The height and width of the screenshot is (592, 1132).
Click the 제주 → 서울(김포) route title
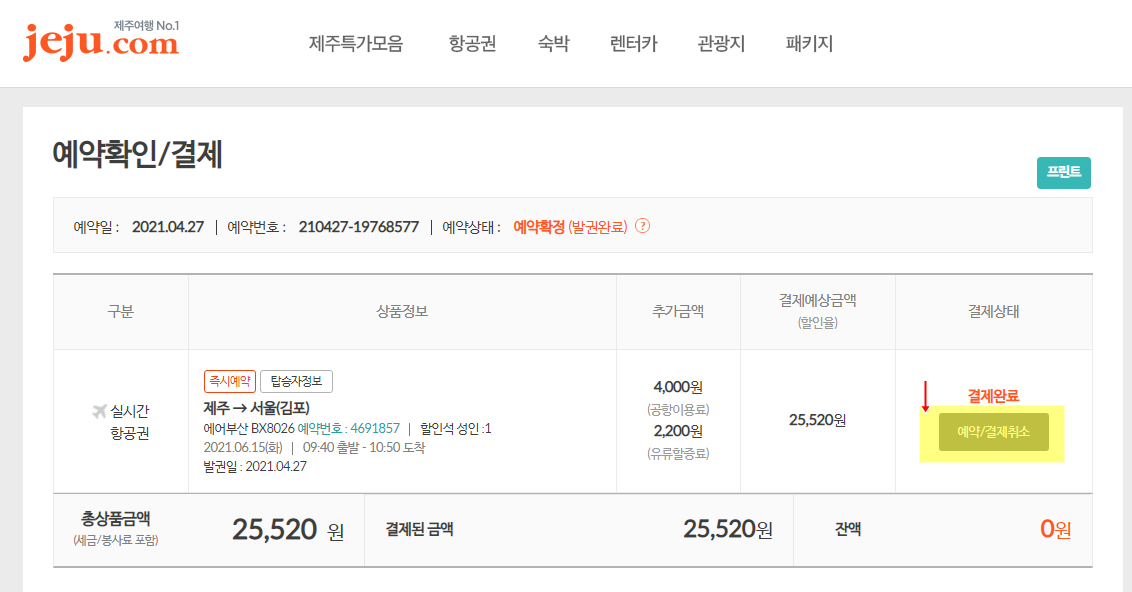pos(256,408)
